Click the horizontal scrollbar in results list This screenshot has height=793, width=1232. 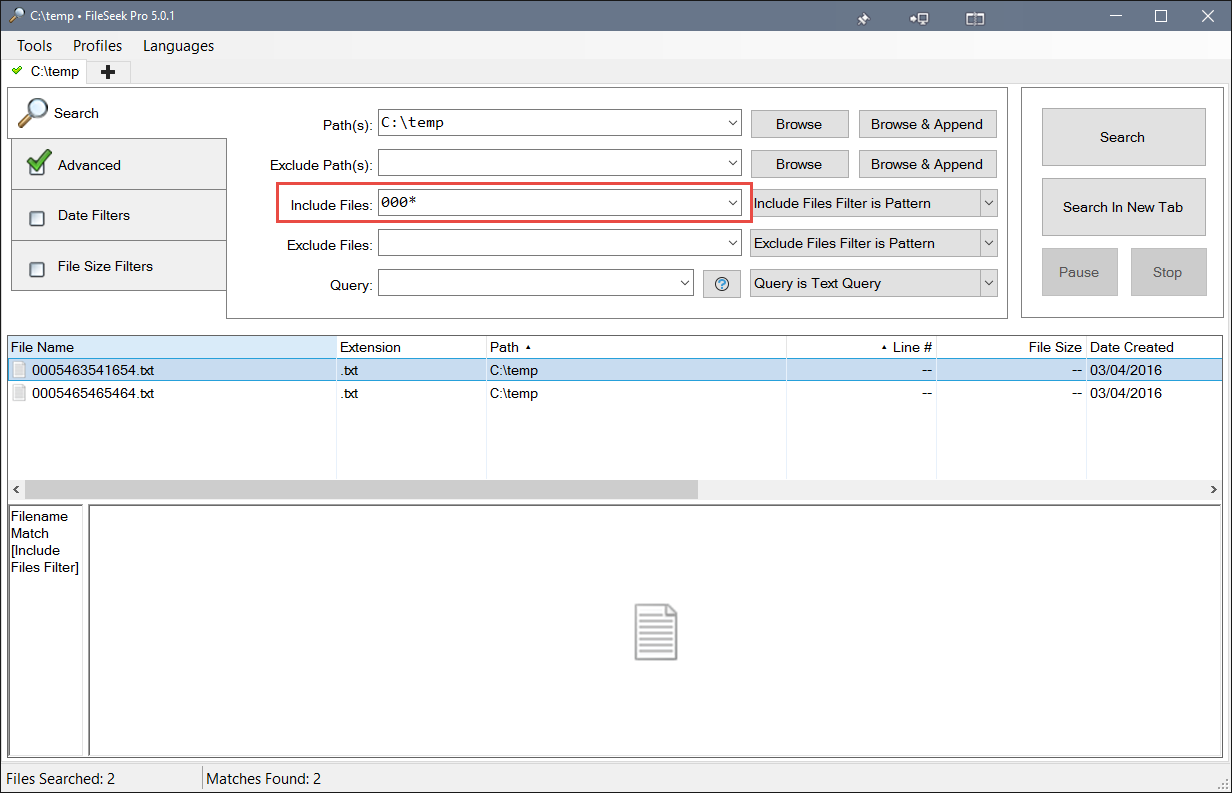[360, 489]
